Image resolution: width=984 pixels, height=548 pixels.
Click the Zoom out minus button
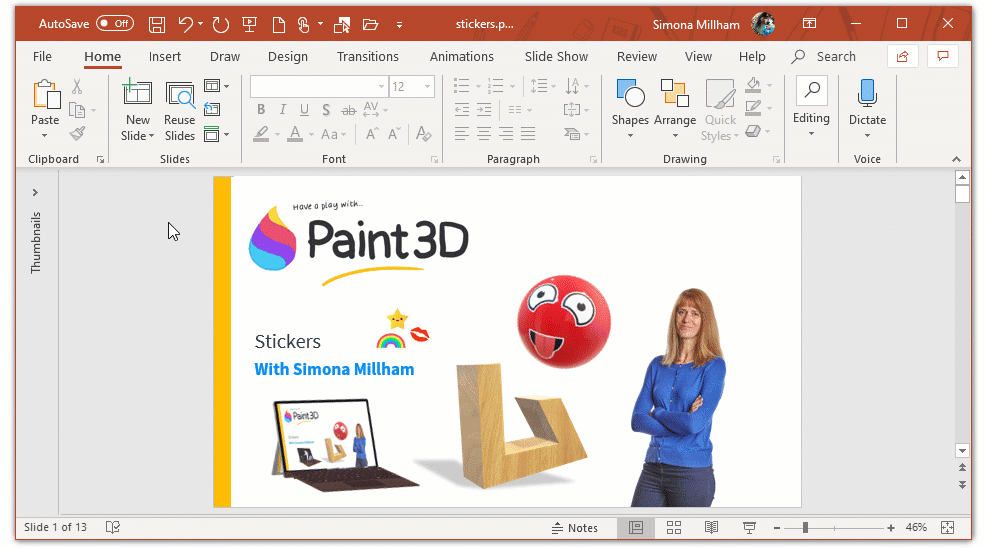click(777, 528)
